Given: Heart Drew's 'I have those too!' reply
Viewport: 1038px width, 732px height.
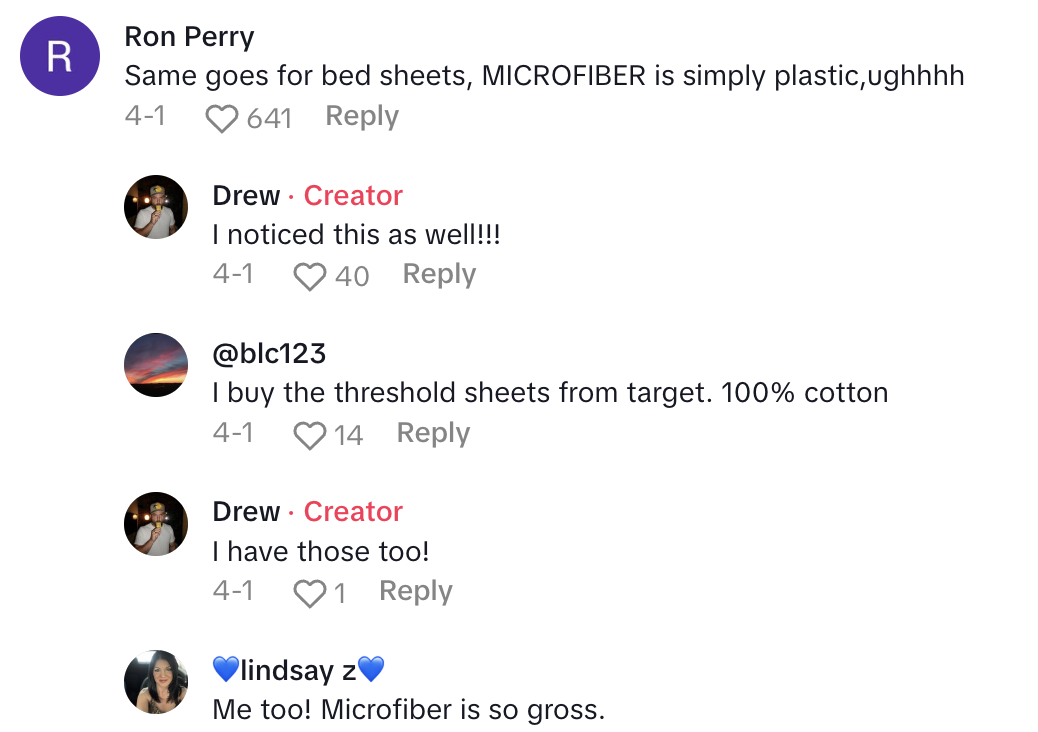Looking at the screenshot, I should pos(311,591).
